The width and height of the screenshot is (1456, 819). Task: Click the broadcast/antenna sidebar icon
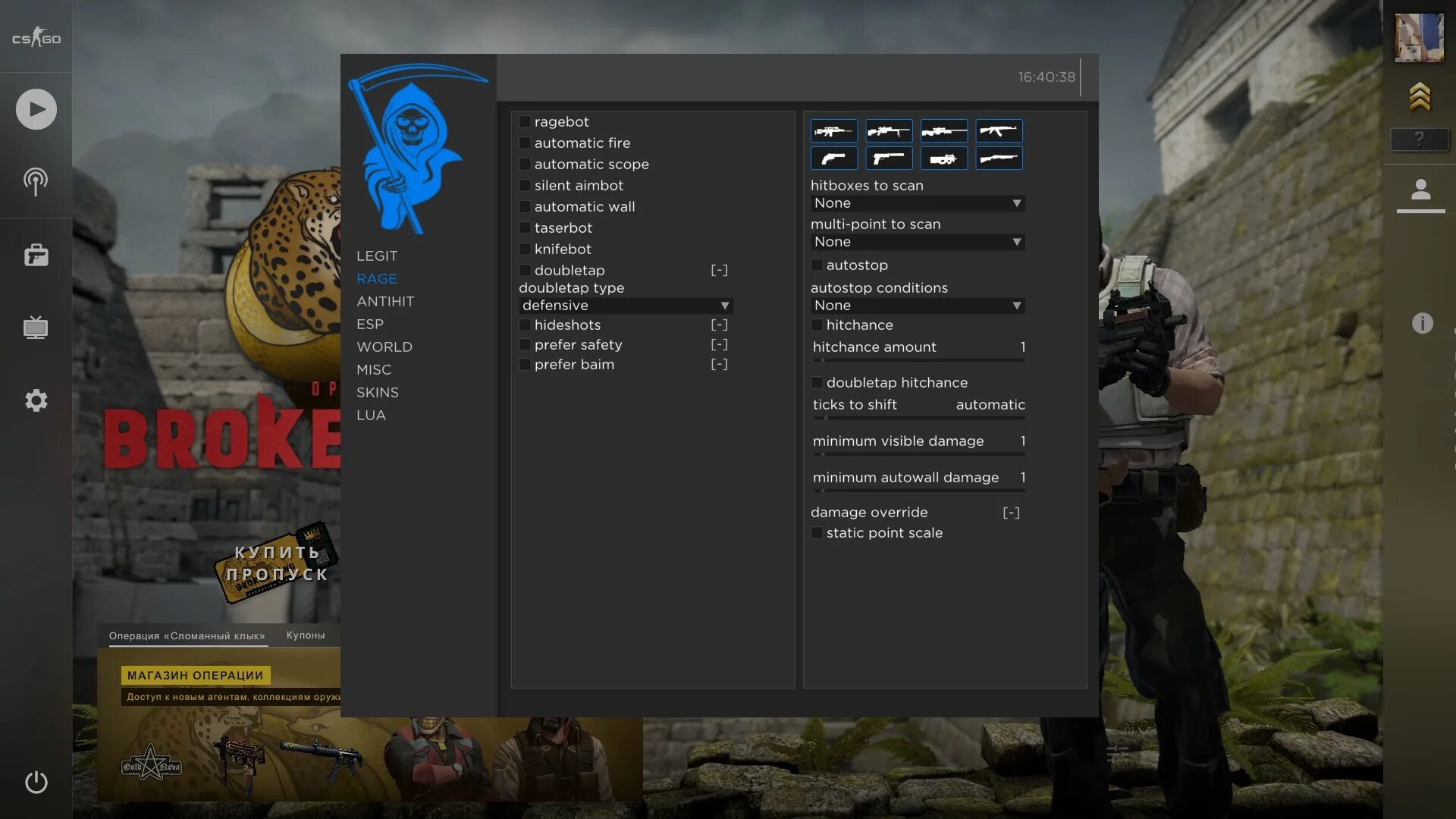[x=35, y=180]
